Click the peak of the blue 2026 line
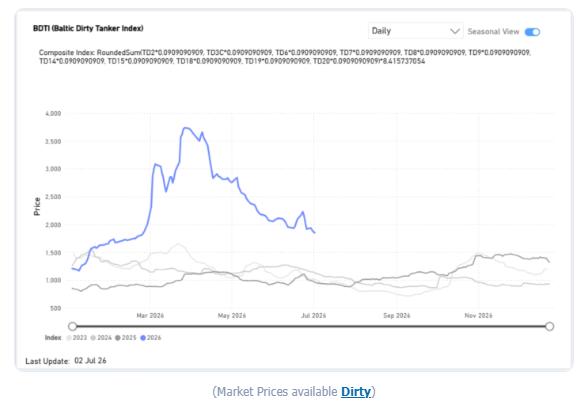This screenshot has height=410, width=587. pos(185,128)
